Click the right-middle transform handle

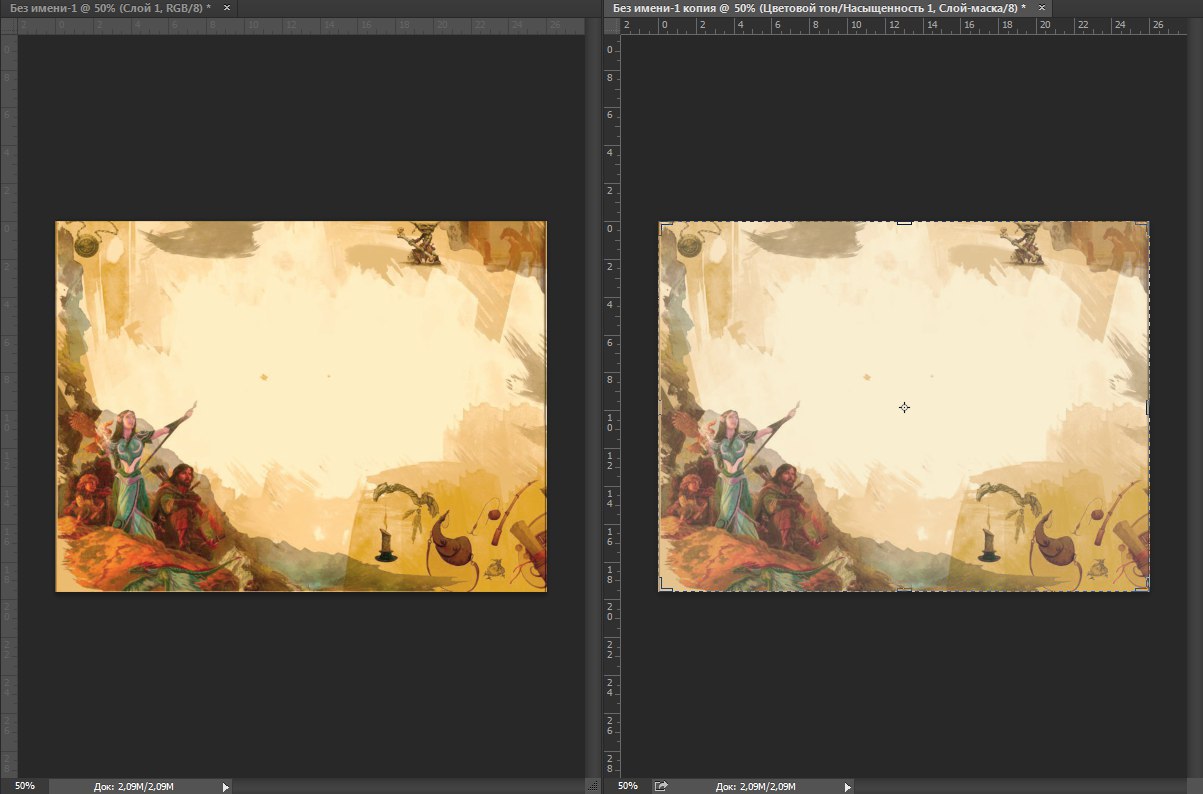coord(1148,407)
